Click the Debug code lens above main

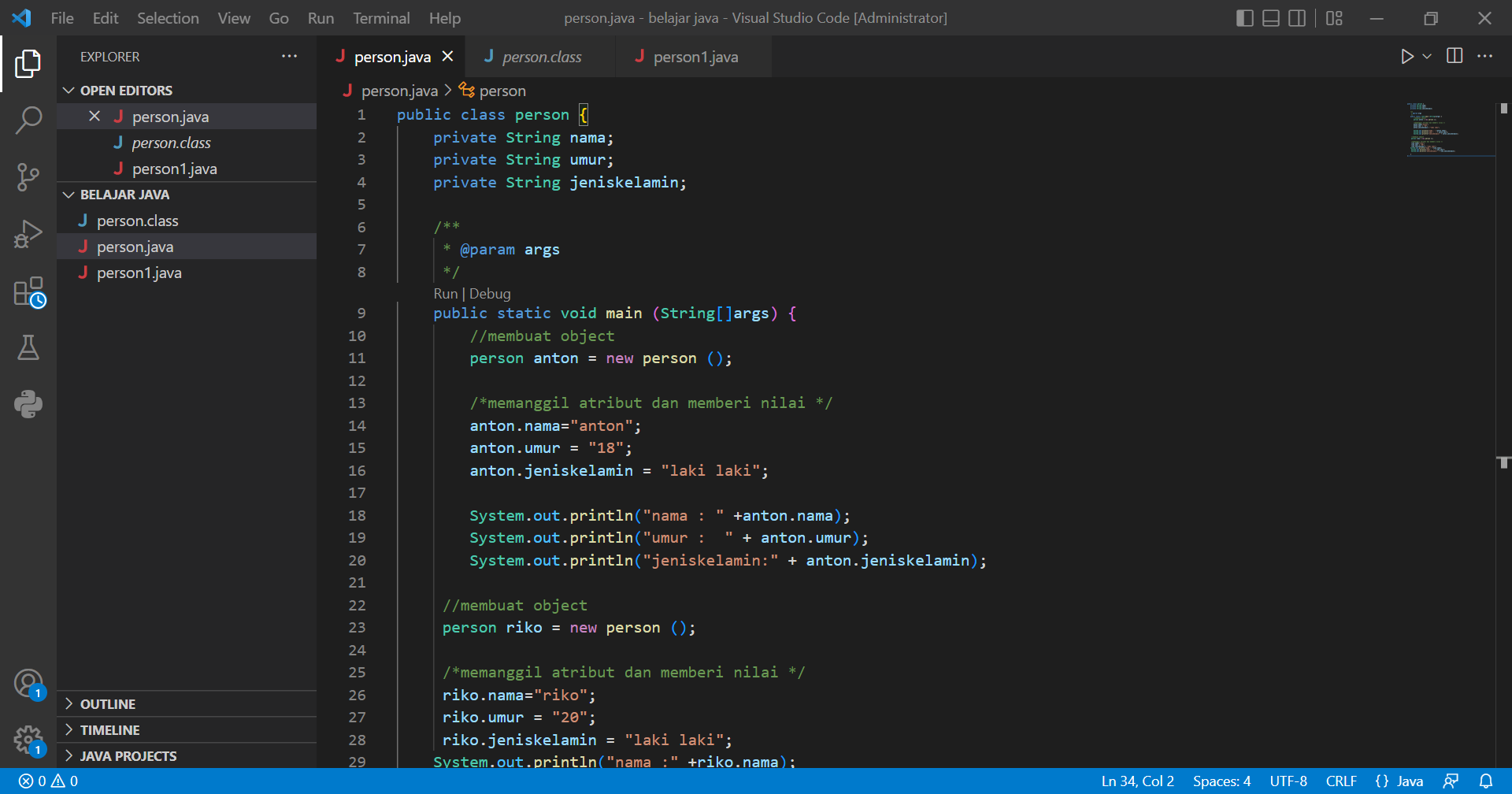[x=490, y=293]
